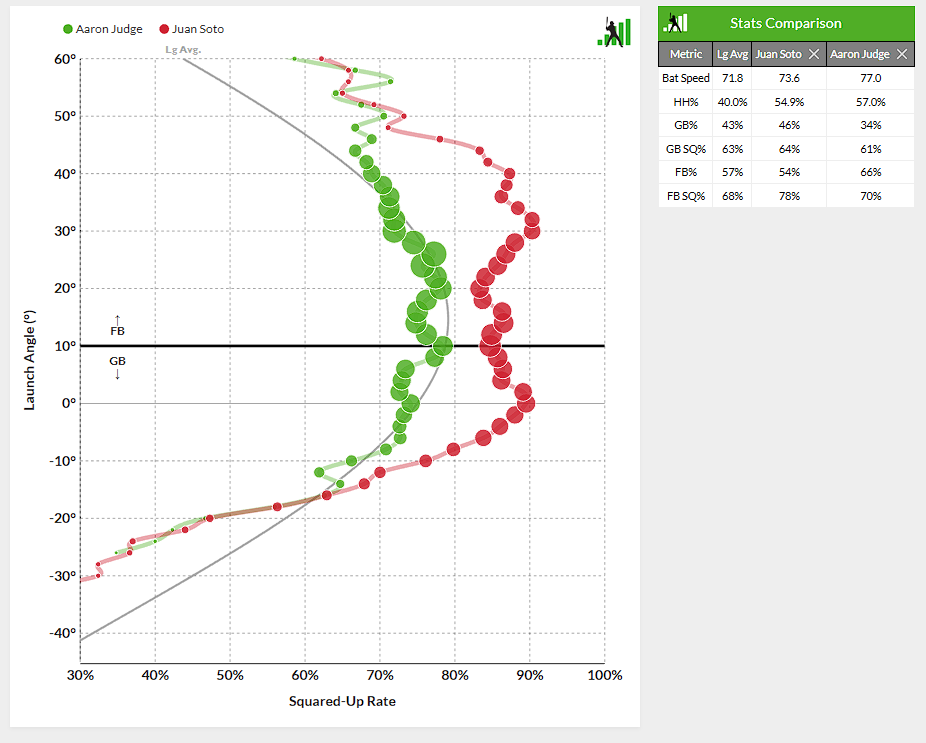Select the Lg Avg column header
This screenshot has height=743, width=926.
coord(732,54)
